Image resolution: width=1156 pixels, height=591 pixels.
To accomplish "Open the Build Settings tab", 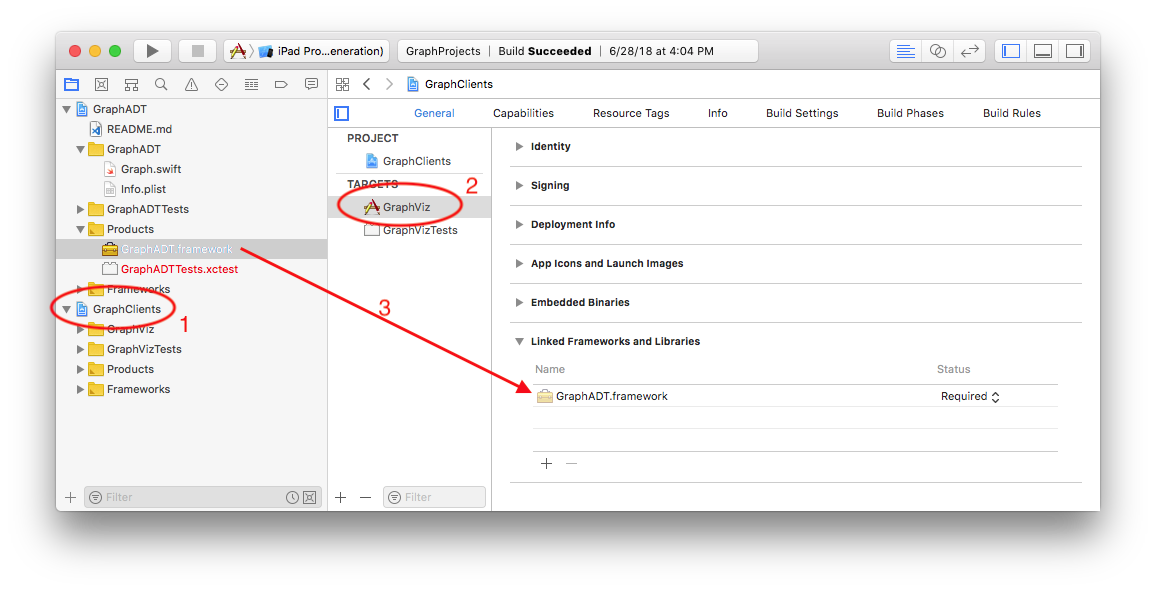I will 802,113.
